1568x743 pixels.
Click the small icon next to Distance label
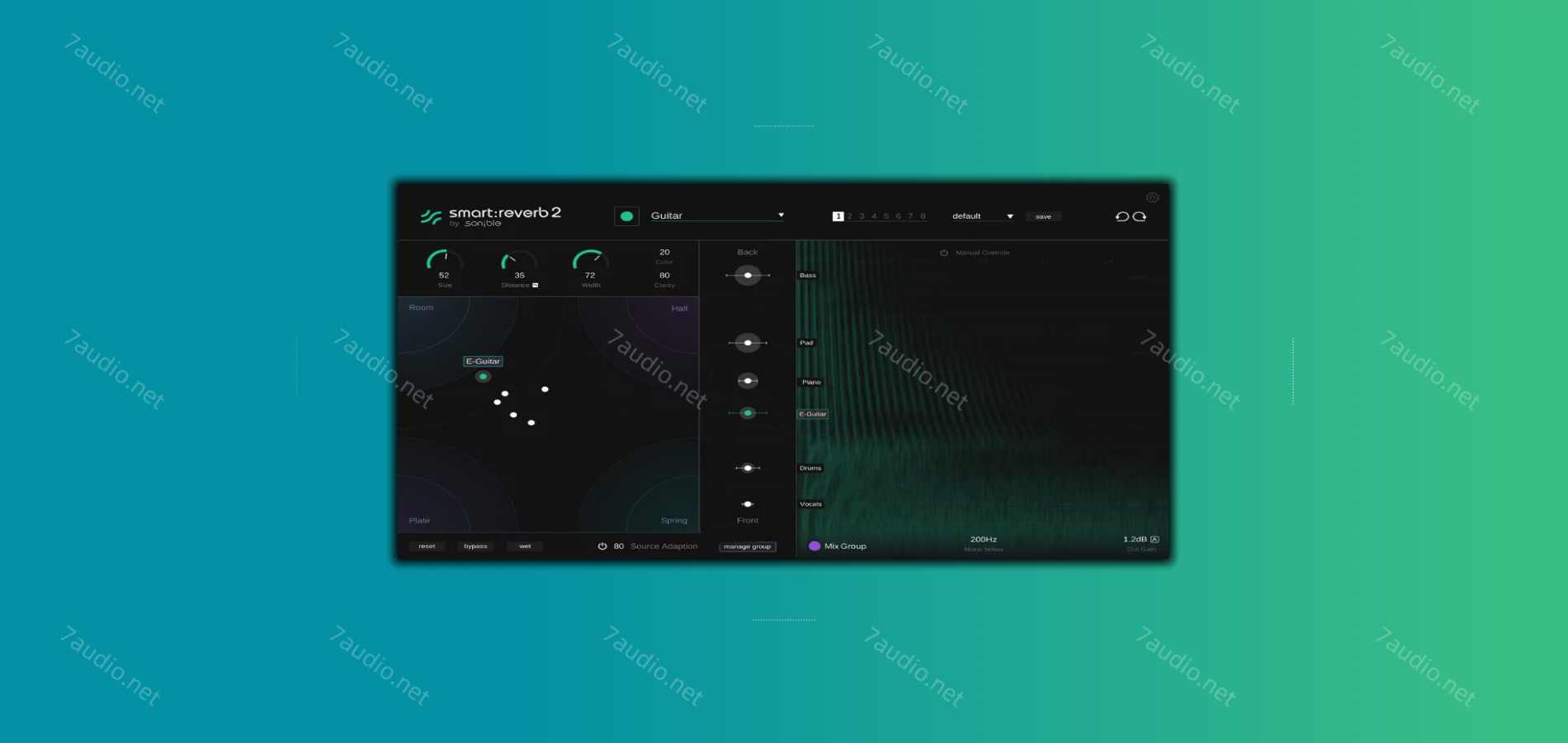536,285
